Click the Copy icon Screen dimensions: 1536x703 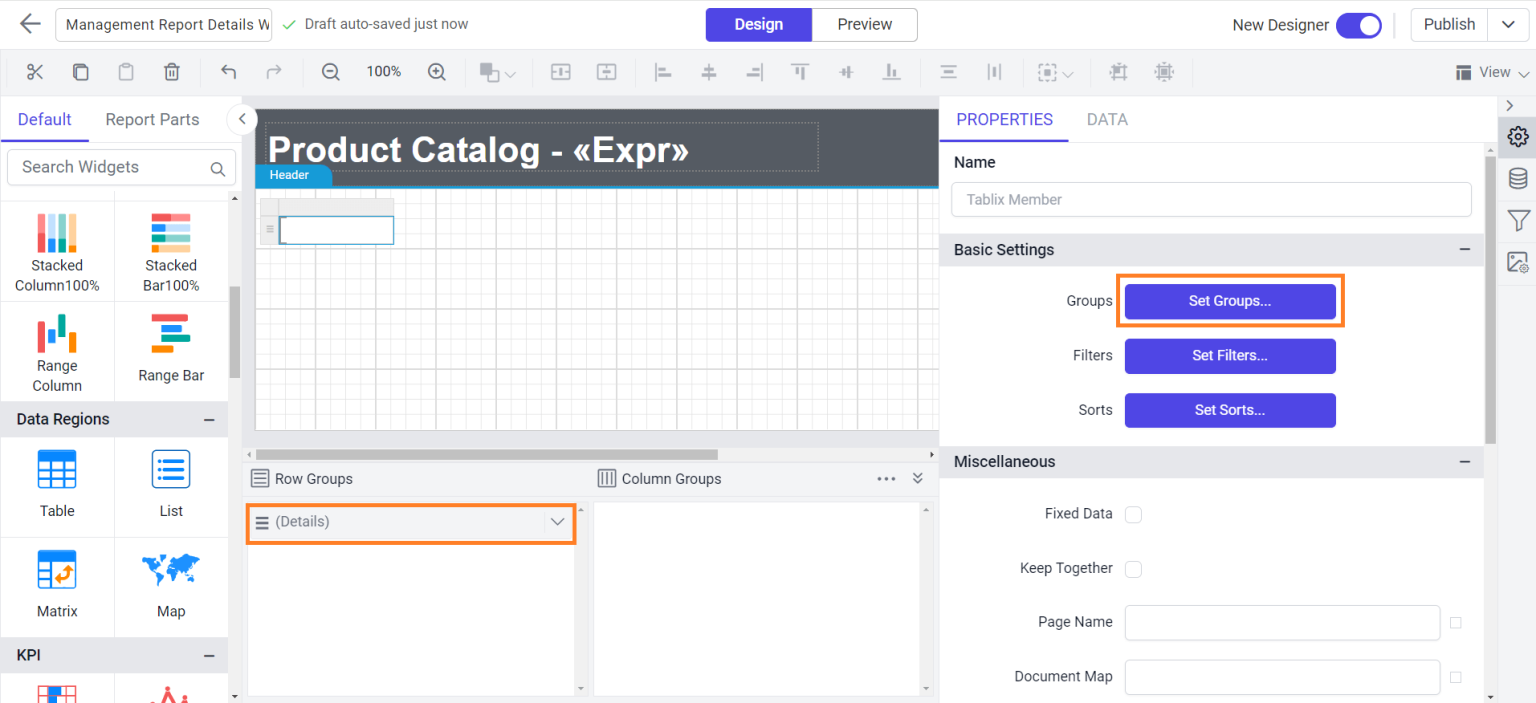pyautogui.click(x=80, y=71)
